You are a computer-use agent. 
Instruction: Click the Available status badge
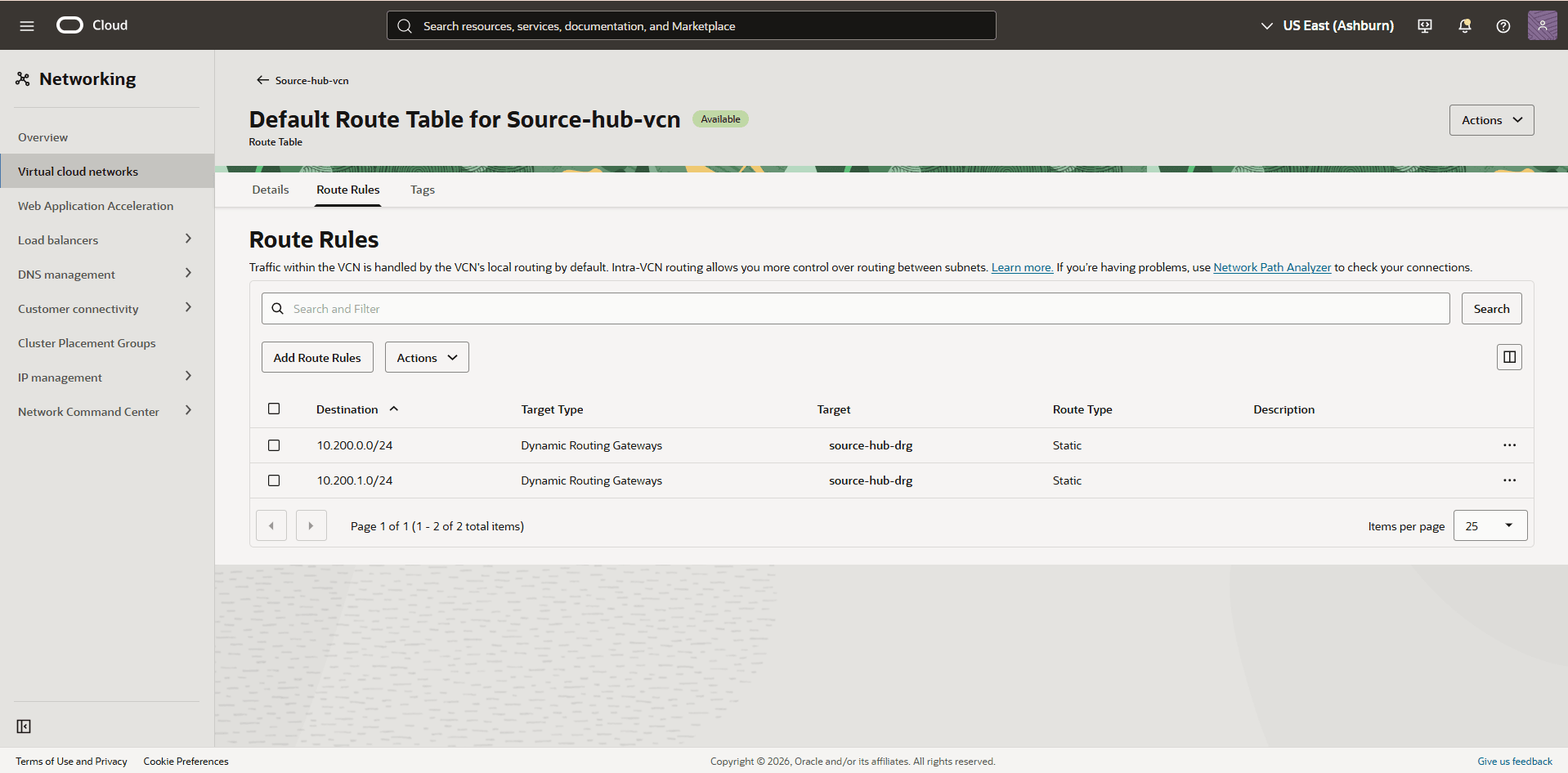click(x=720, y=119)
